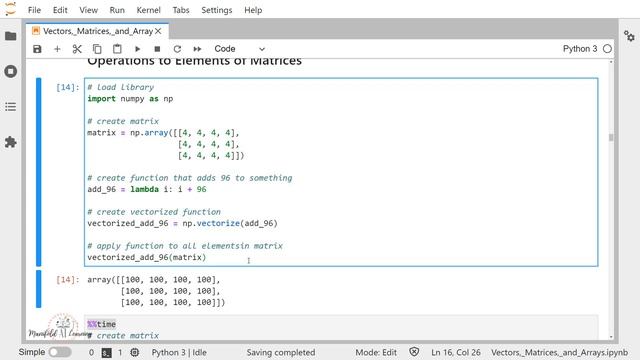Open the File Browser sidebar icon
The height and width of the screenshot is (360, 640).
tap(11, 36)
